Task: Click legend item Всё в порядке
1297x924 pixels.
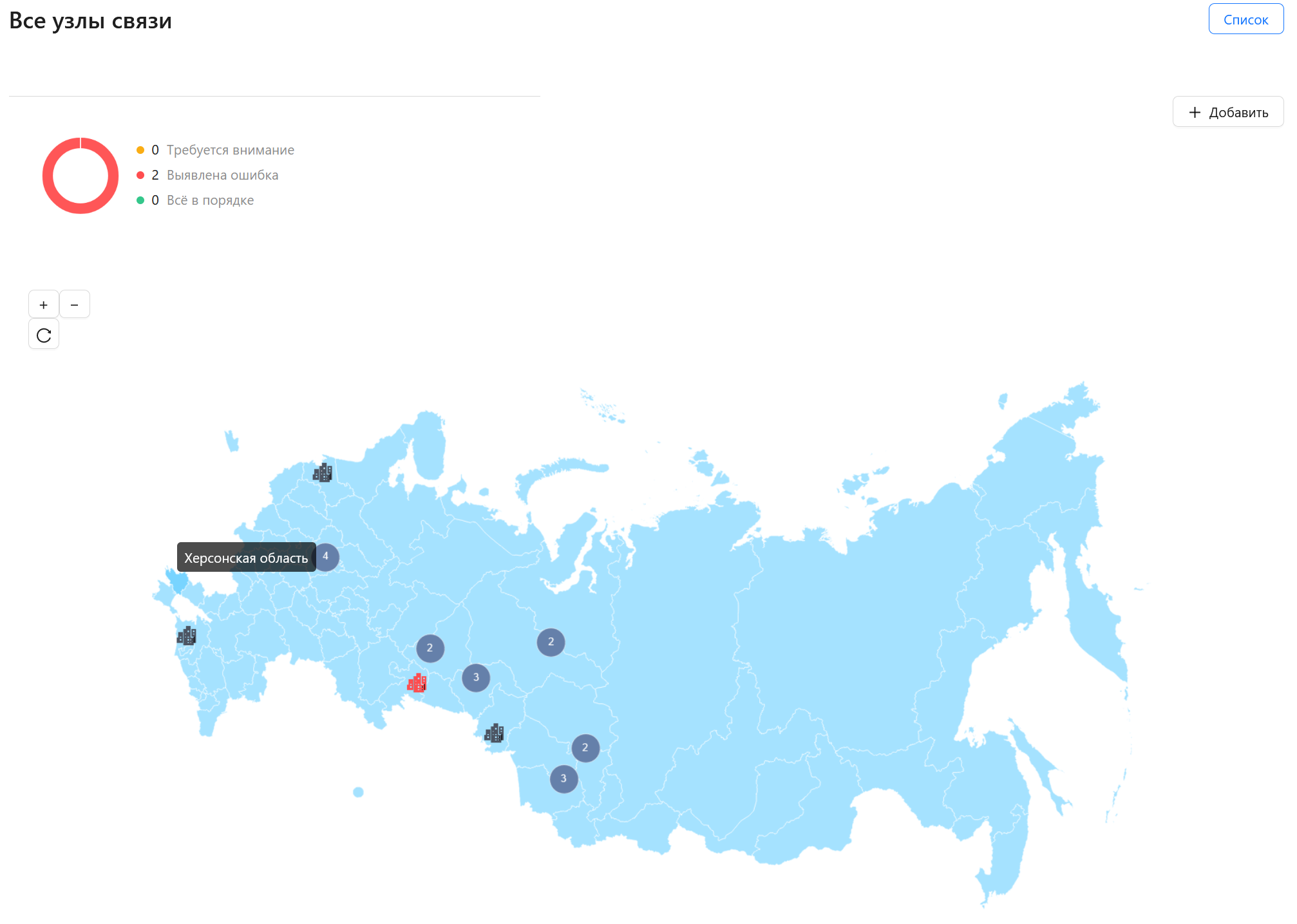Action: [210, 200]
